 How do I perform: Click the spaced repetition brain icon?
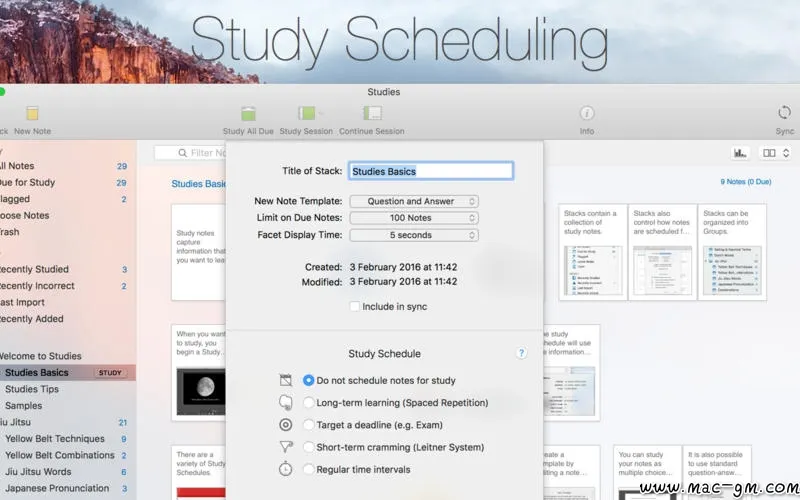[x=286, y=403]
